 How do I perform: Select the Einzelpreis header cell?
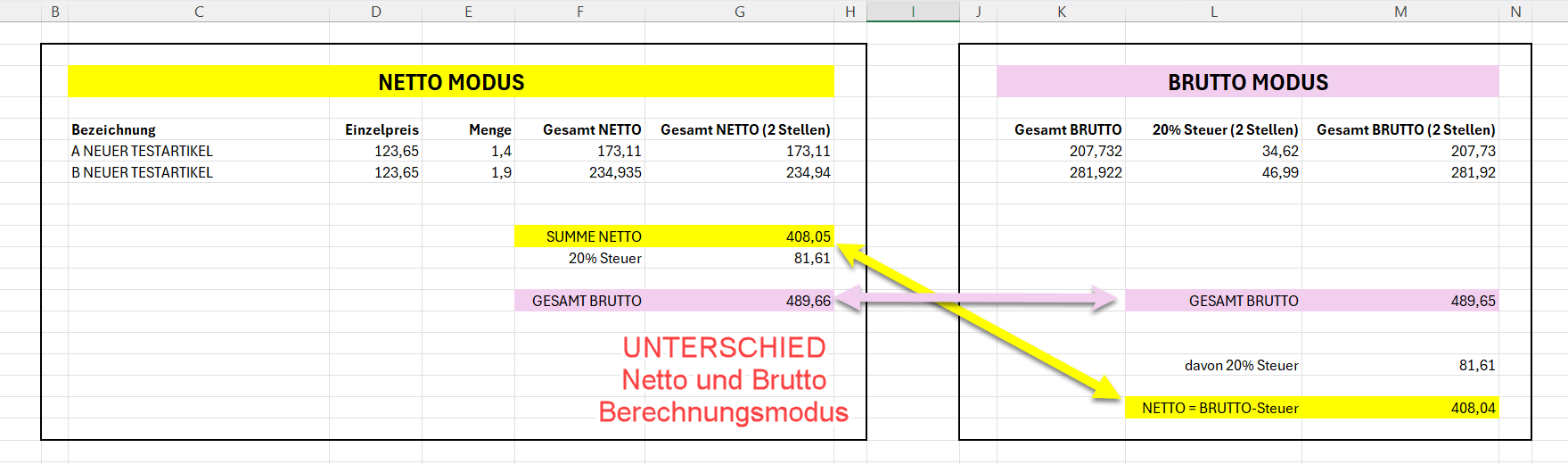375,129
